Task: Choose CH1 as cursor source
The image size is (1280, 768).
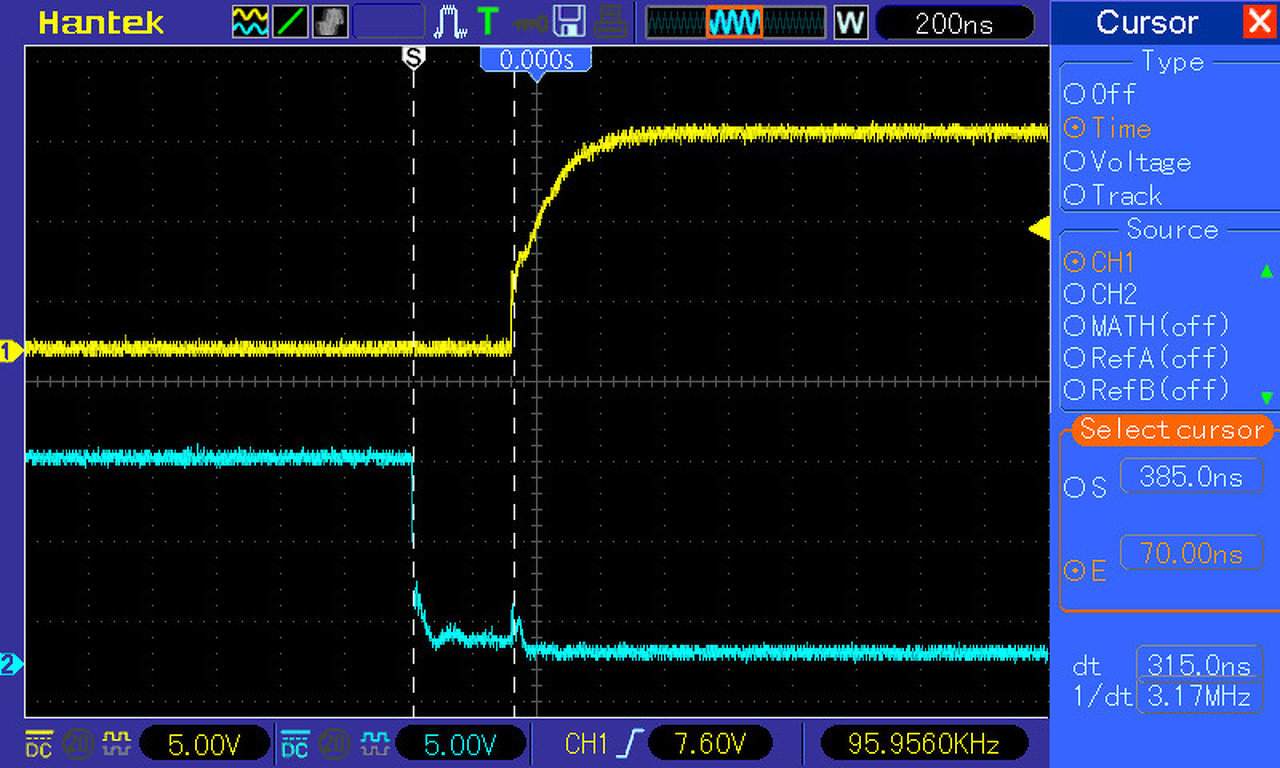Action: (x=1100, y=262)
